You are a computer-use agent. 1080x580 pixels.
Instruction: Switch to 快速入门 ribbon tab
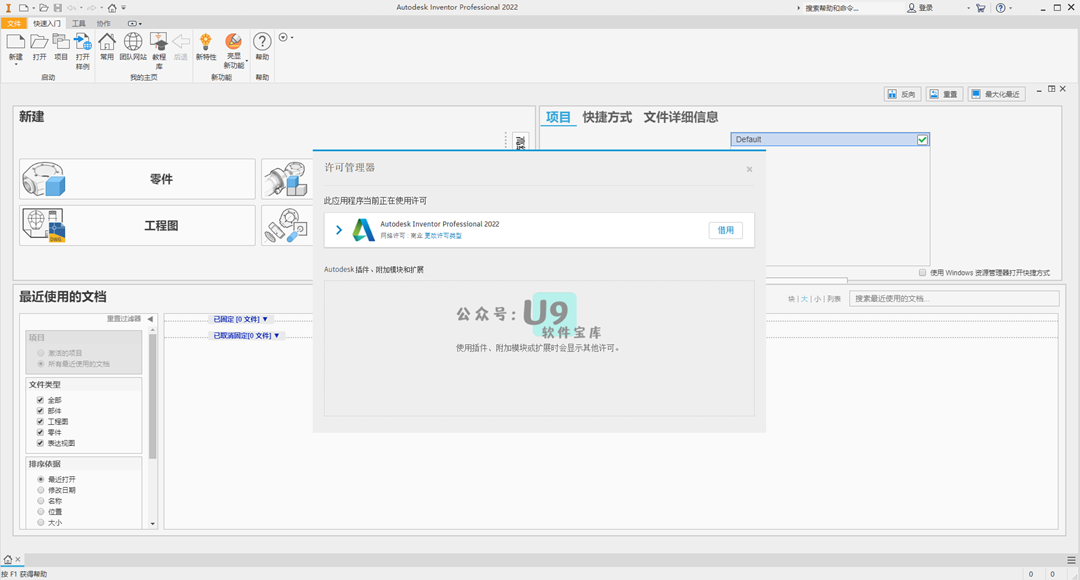pos(47,23)
